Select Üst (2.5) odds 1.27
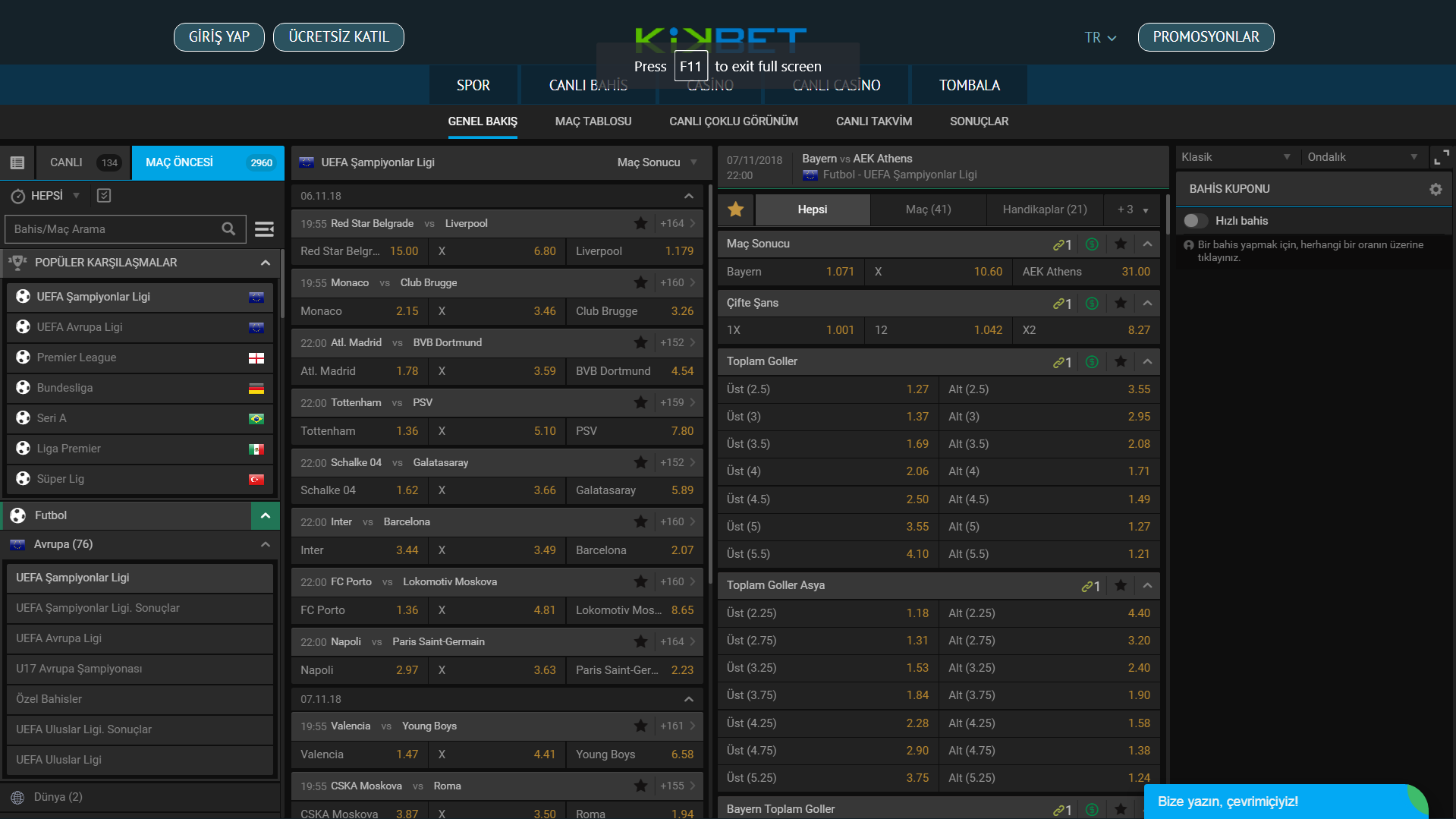Viewport: 1456px width, 819px height. point(828,389)
